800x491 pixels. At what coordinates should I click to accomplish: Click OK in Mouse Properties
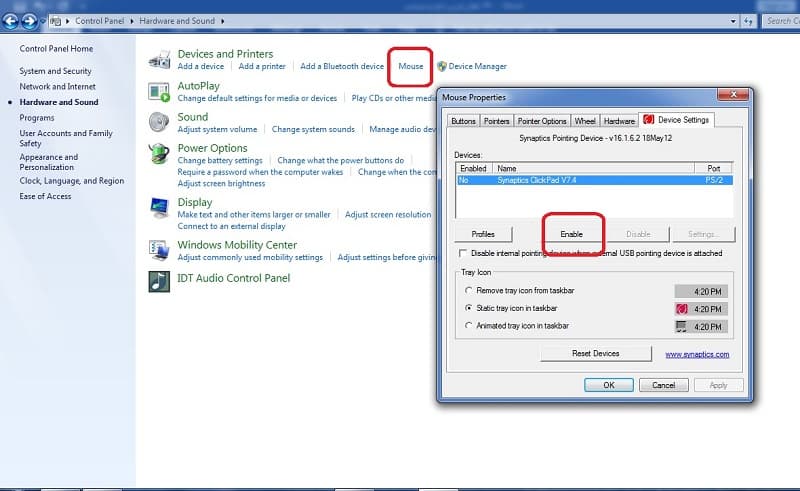(609, 385)
